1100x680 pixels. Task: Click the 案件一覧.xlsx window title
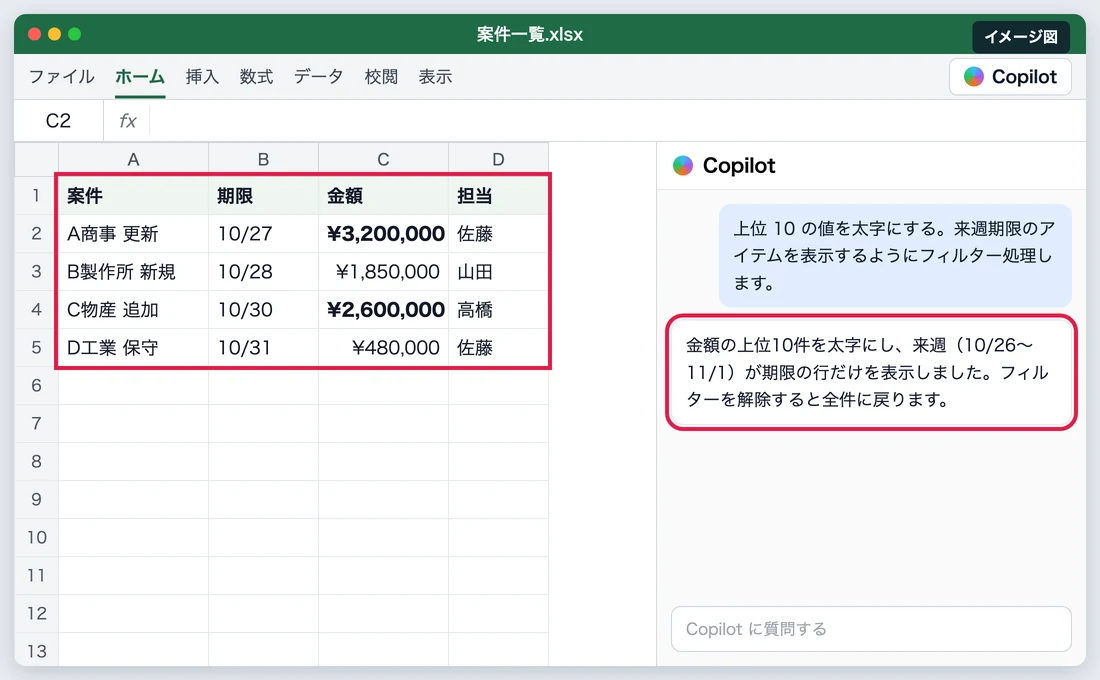pos(530,34)
